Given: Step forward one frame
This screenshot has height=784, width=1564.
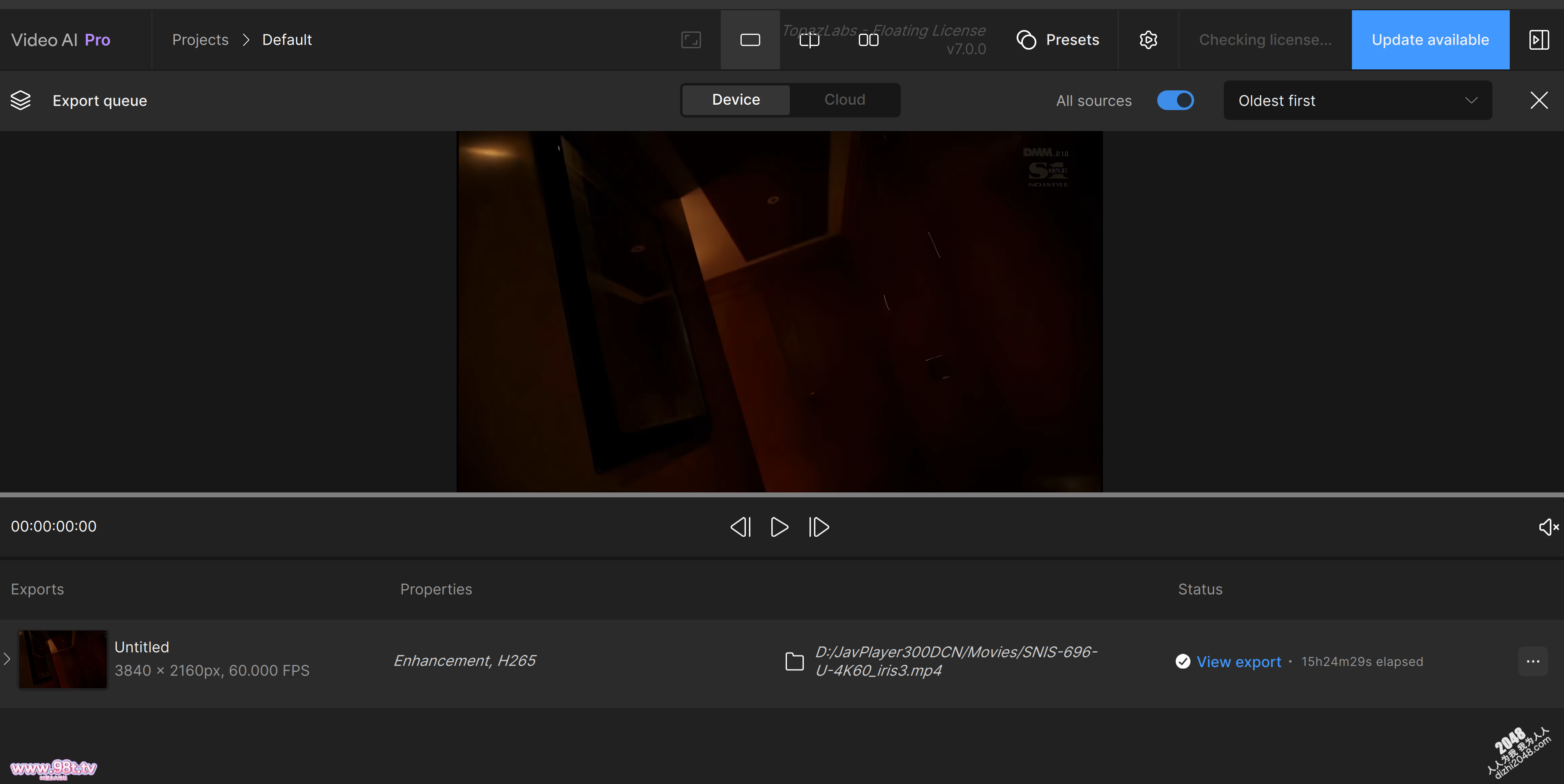Looking at the screenshot, I should pyautogui.click(x=819, y=527).
